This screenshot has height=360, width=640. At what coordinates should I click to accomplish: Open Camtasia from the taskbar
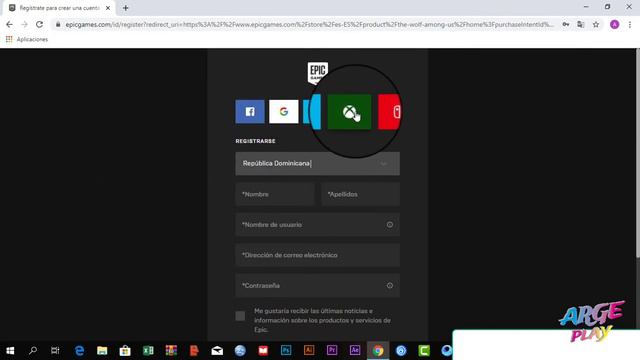pos(424,350)
